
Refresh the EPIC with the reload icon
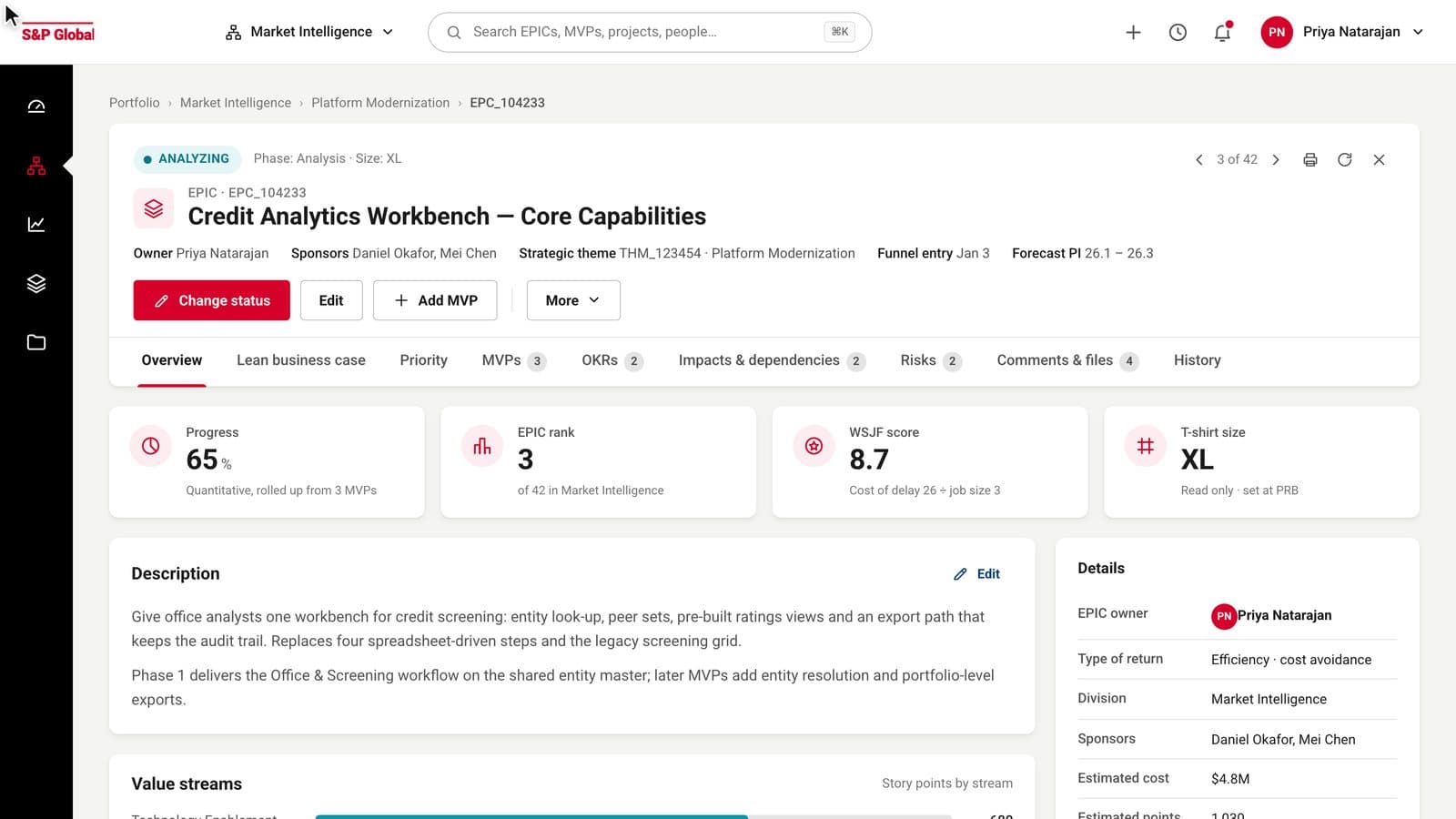[x=1345, y=159]
